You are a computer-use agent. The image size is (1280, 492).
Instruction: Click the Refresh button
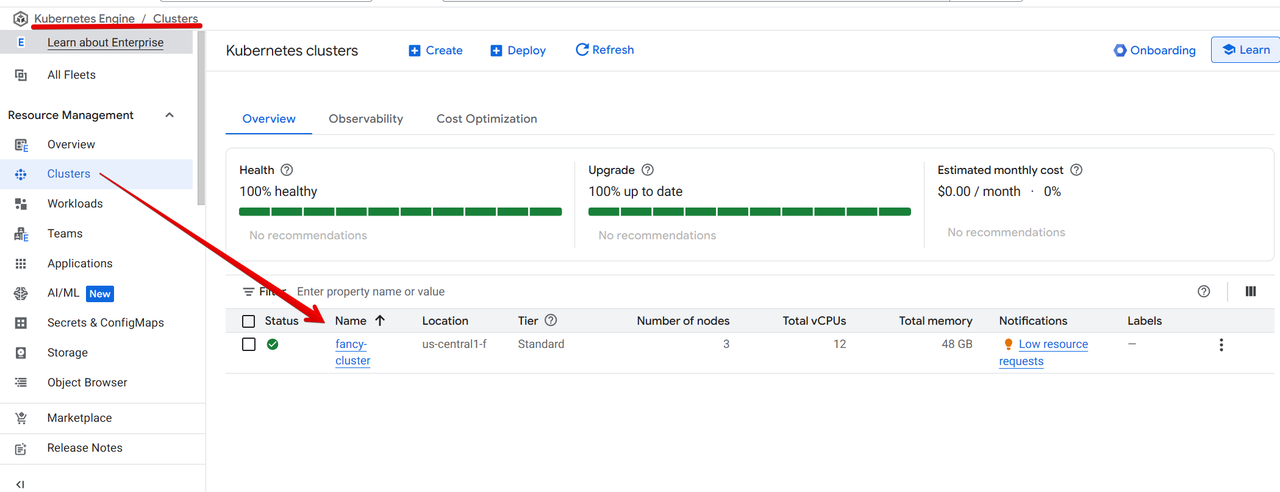[x=605, y=50]
